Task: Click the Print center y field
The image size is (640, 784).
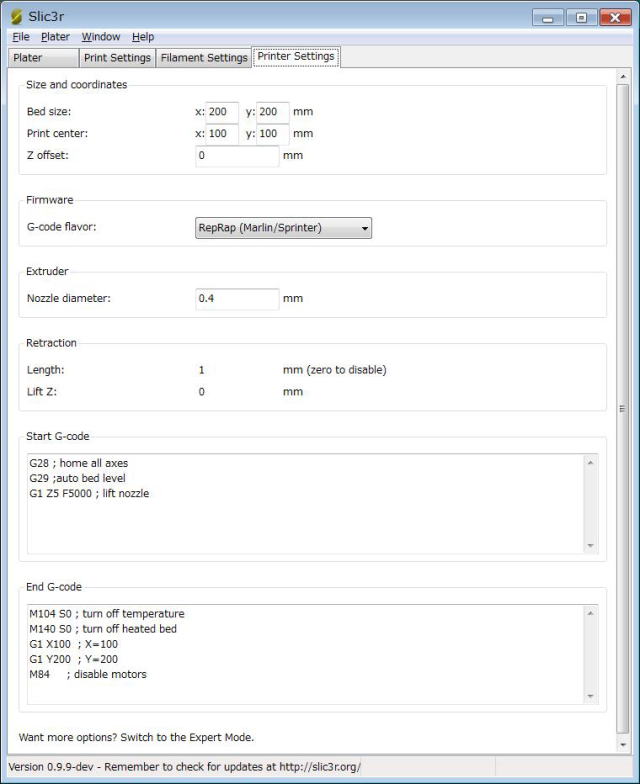Action: [272, 134]
